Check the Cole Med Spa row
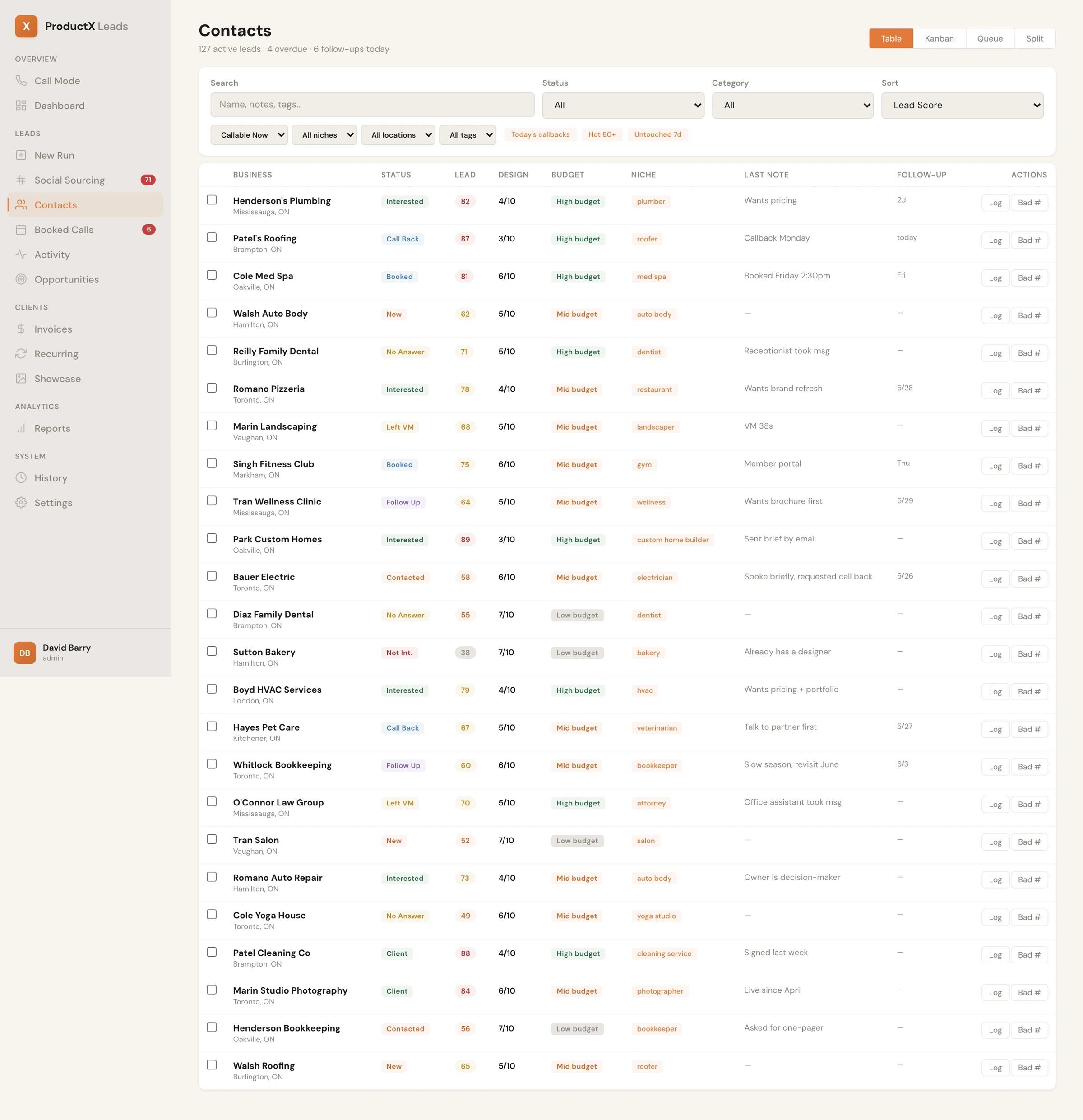The image size is (1083, 1120). [x=212, y=275]
